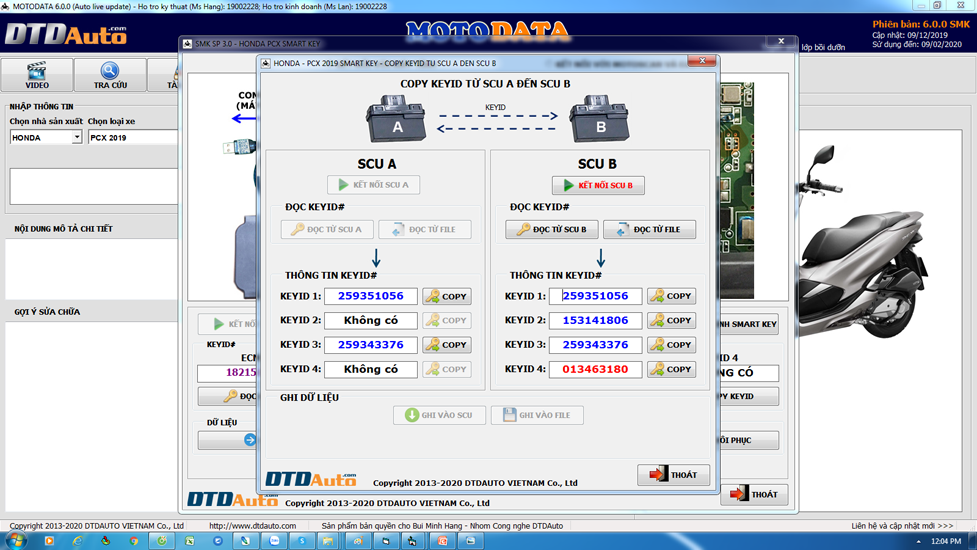Click ÌNH SMART KEY button behind dialog
Image resolution: width=977 pixels, height=550 pixels.
(747, 324)
